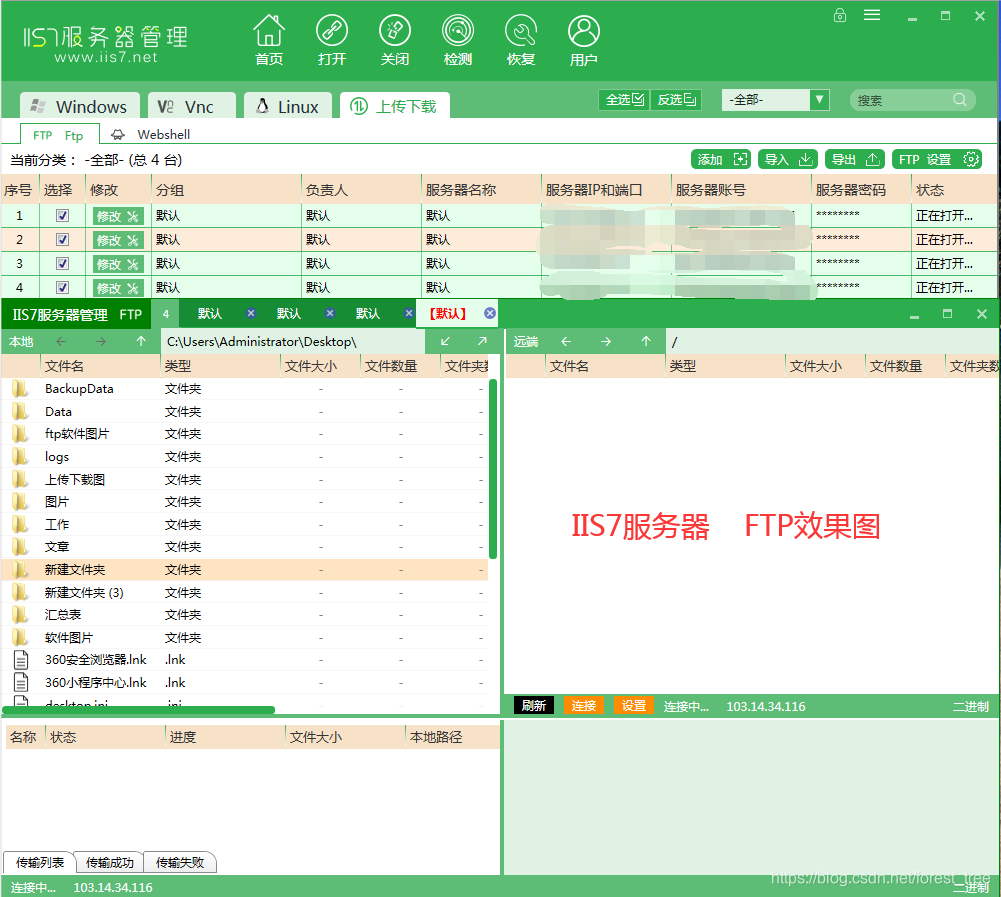The image size is (1001, 897).
Task: Run server check with the 检测 icon
Action: tap(457, 40)
